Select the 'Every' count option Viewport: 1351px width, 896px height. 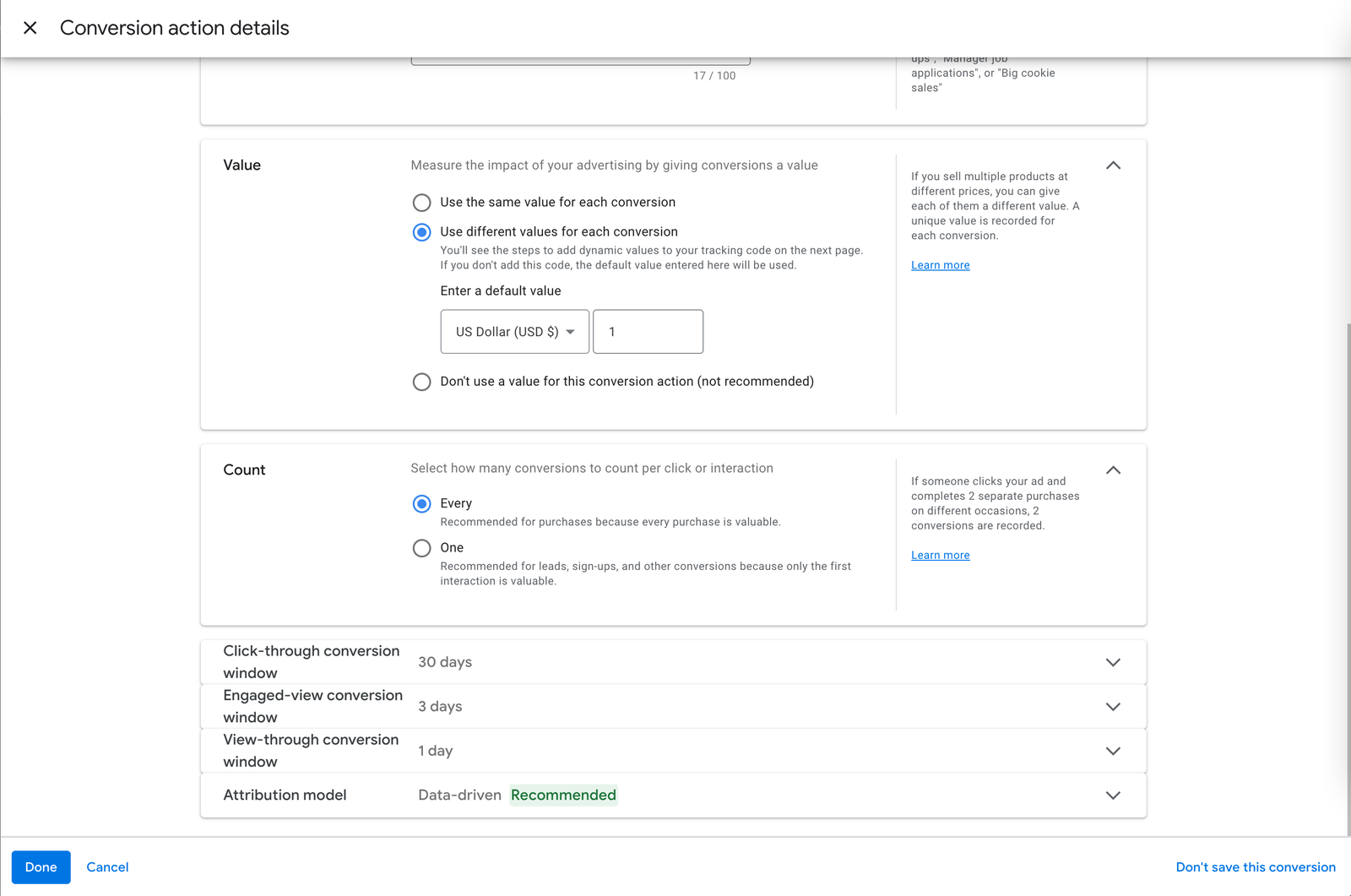(x=421, y=504)
